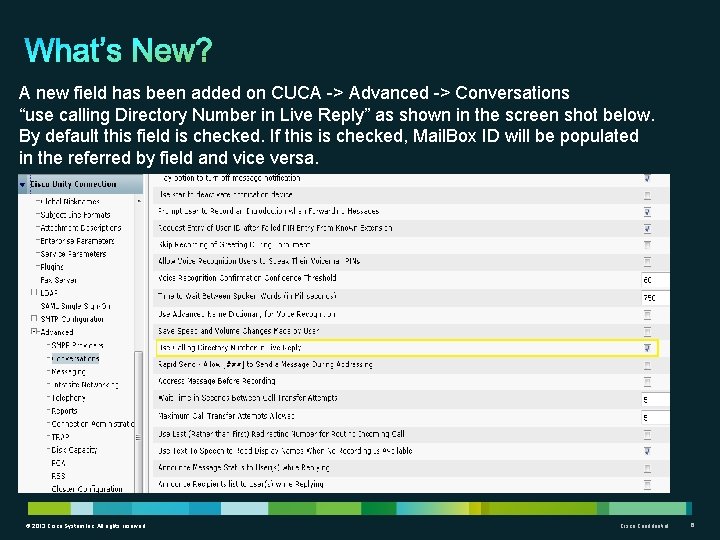Image resolution: width=720 pixels, height=540 pixels.
Task: Toggle Use star to deactivate notification device
Action: pos(647,196)
